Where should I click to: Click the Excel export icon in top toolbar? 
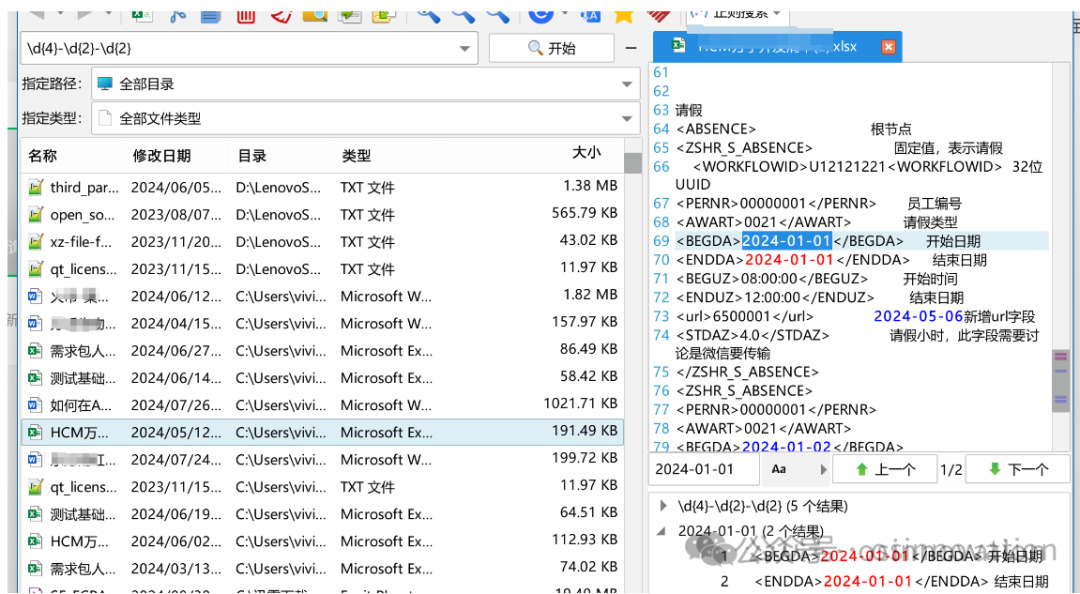click(x=143, y=14)
